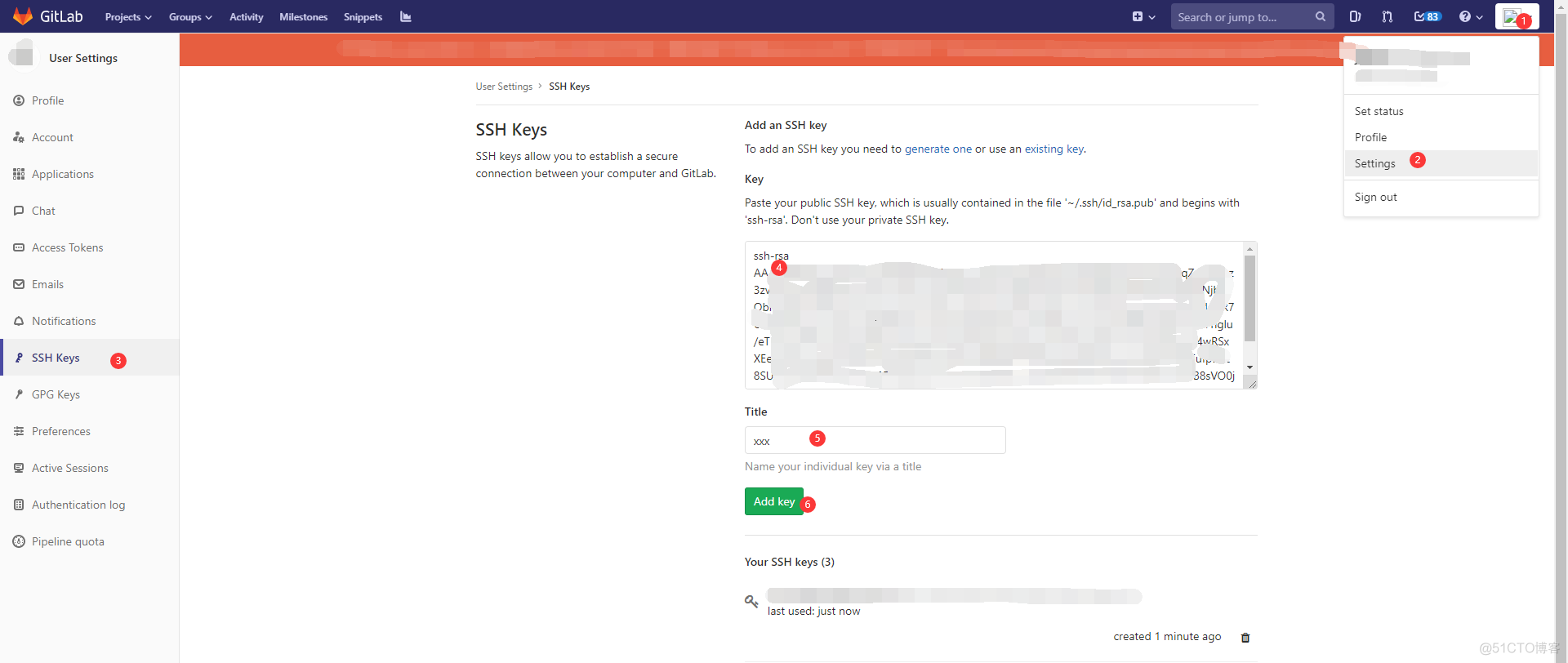The height and width of the screenshot is (663, 1568).
Task: Click the key textarea scrollbar
Action: [1249, 298]
